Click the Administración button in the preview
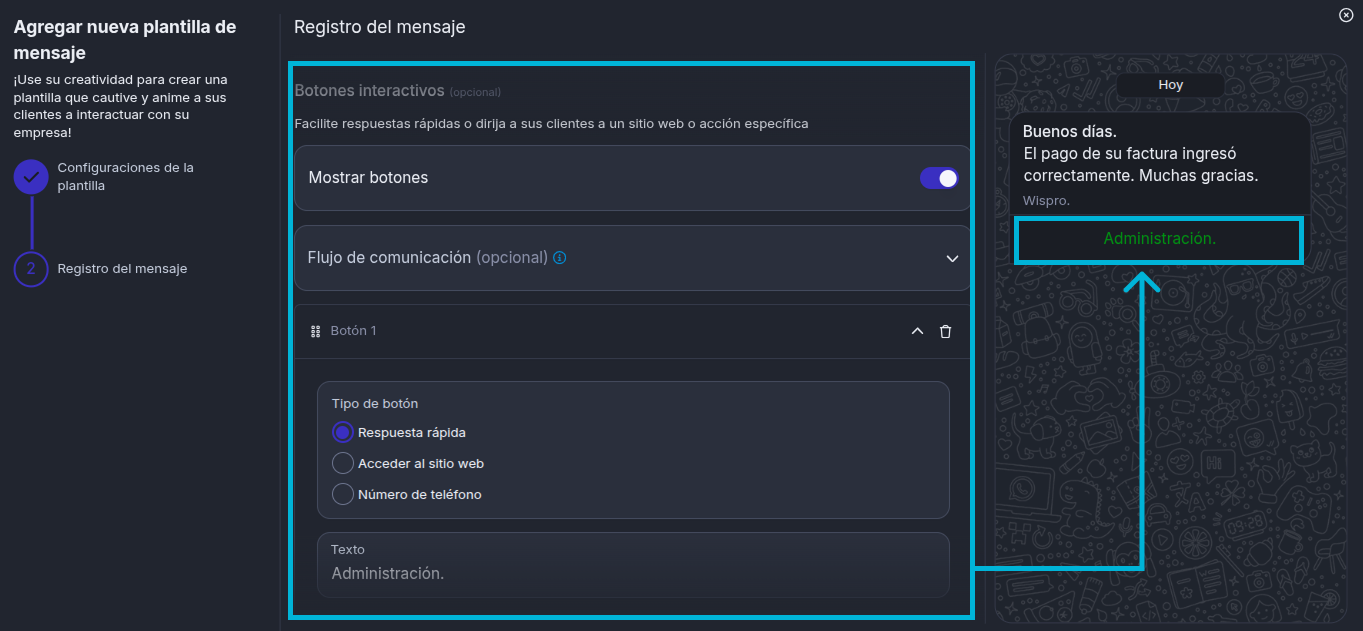 [x=1158, y=240]
